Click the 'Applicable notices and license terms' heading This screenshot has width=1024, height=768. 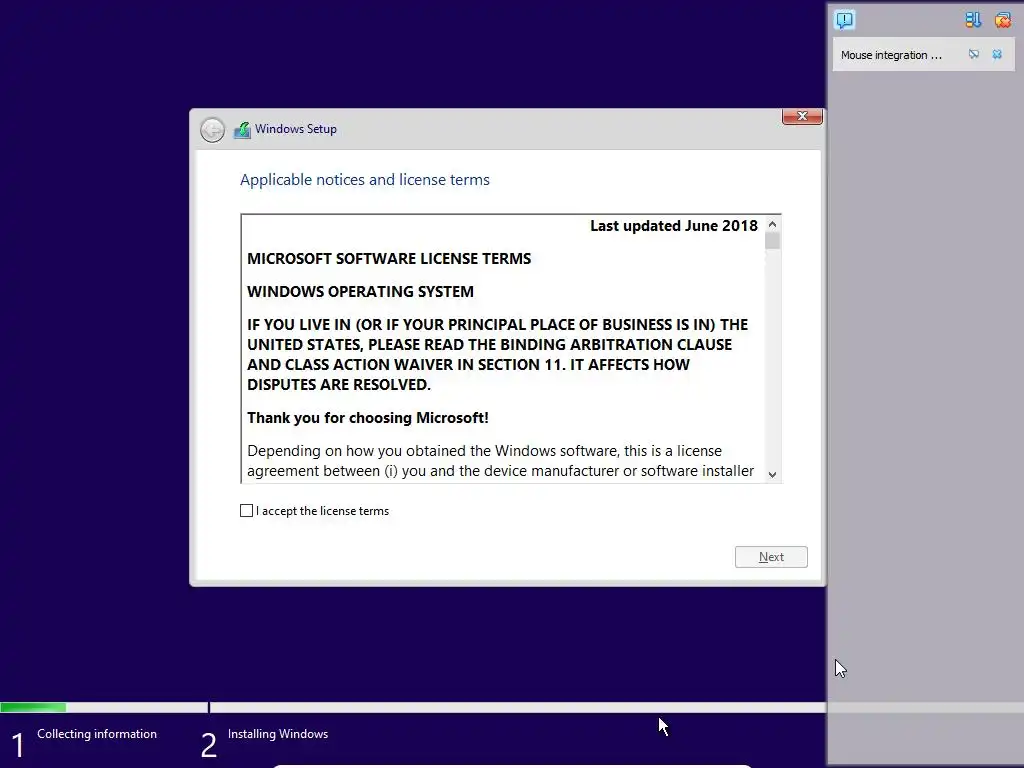(364, 180)
